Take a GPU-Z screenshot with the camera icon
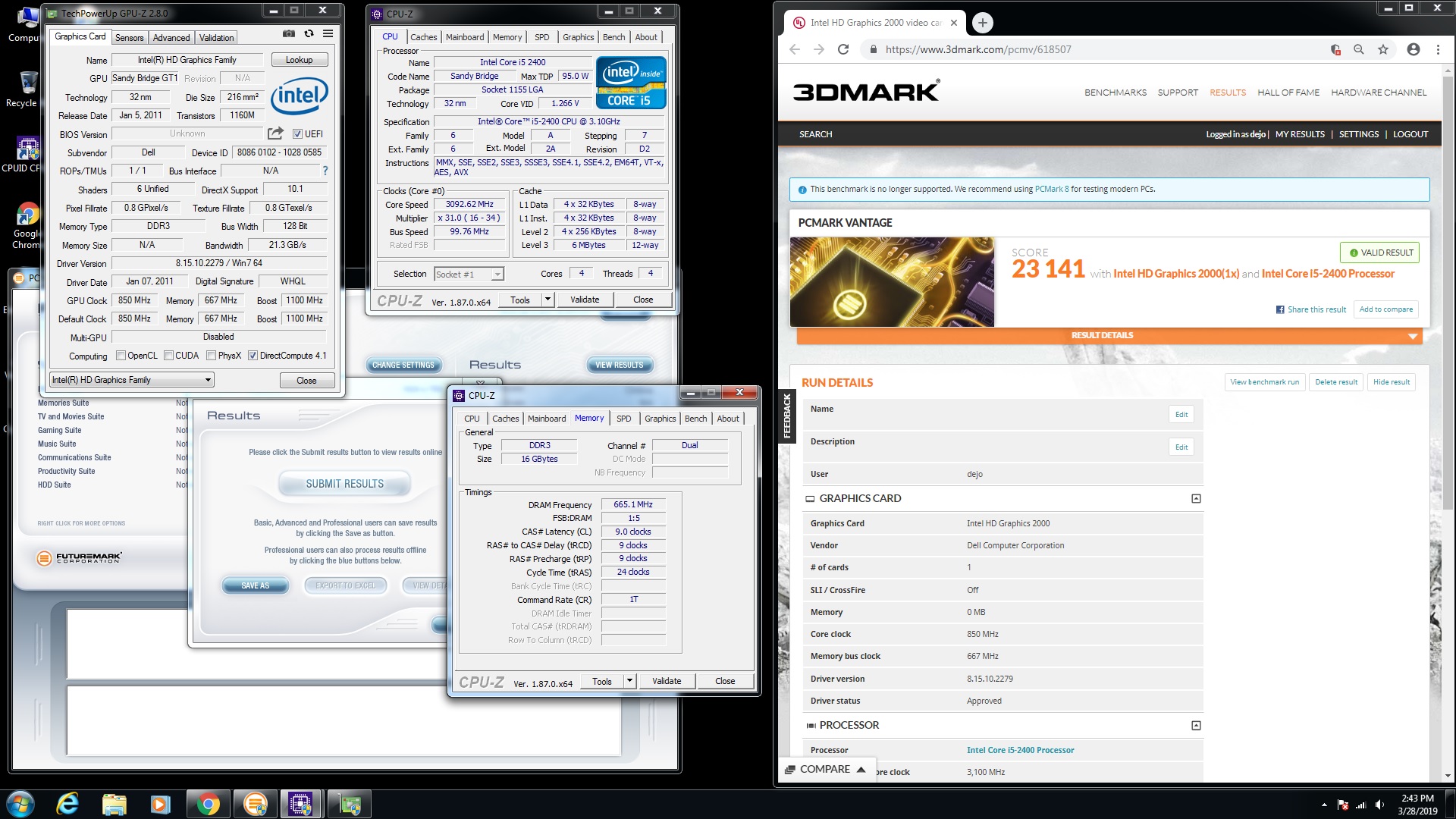Image resolution: width=1456 pixels, height=819 pixels. (289, 33)
